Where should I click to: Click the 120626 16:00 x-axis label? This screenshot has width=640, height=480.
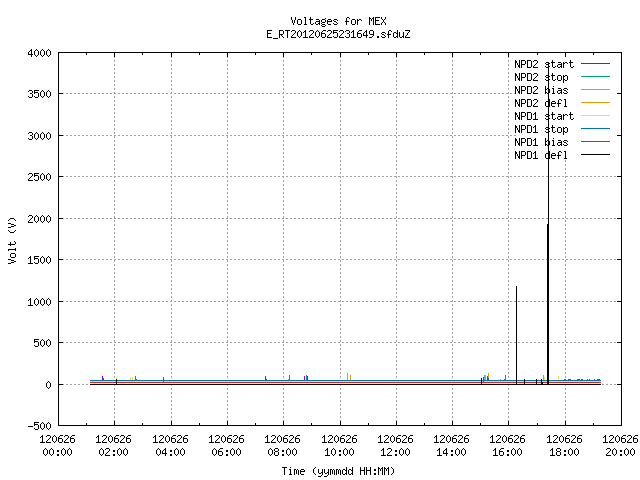point(507,446)
